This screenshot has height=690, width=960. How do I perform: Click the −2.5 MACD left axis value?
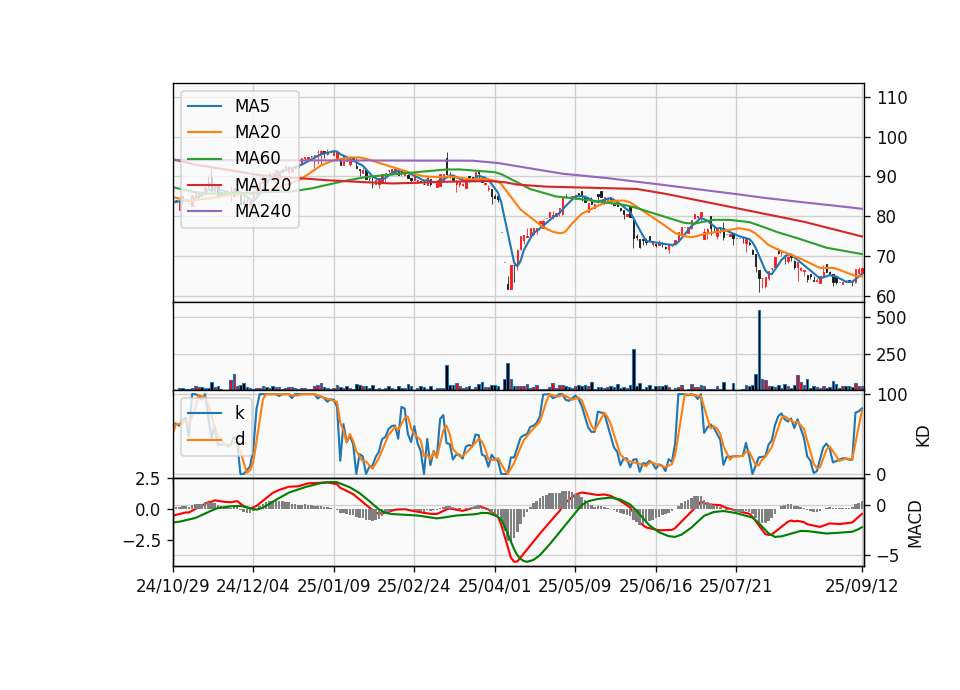[141, 541]
